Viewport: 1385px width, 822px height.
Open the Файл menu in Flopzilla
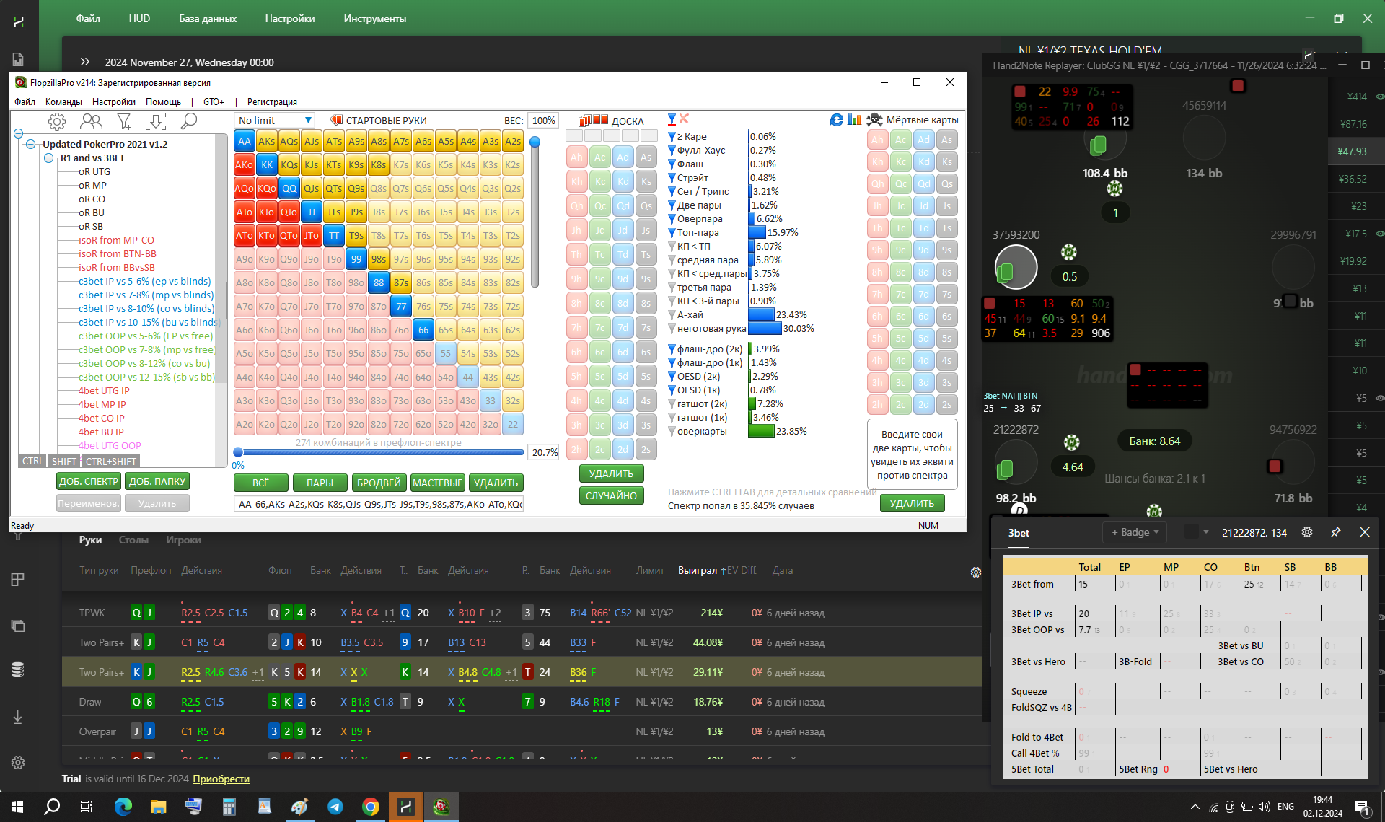point(25,102)
